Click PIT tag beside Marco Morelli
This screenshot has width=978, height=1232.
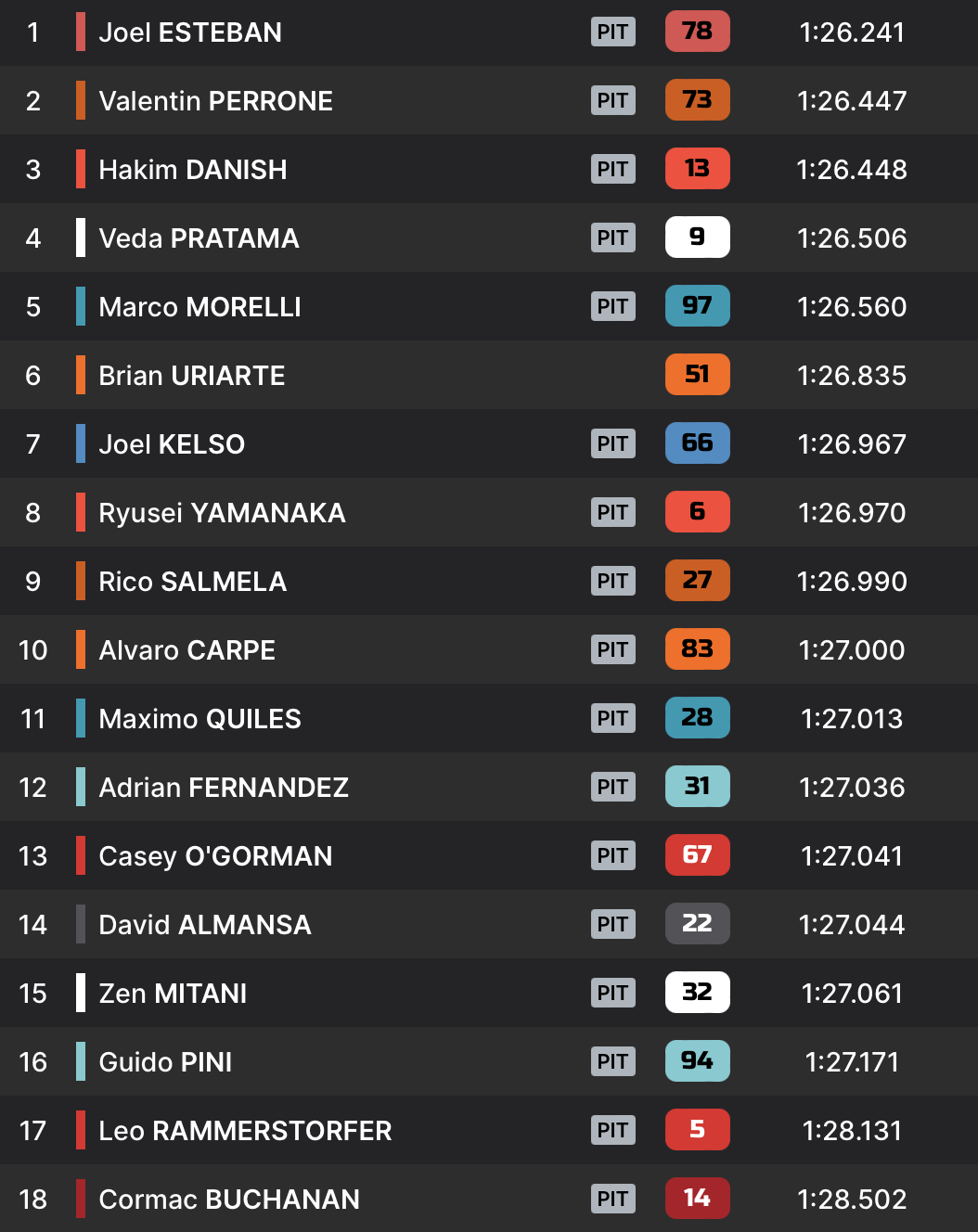[x=612, y=306]
